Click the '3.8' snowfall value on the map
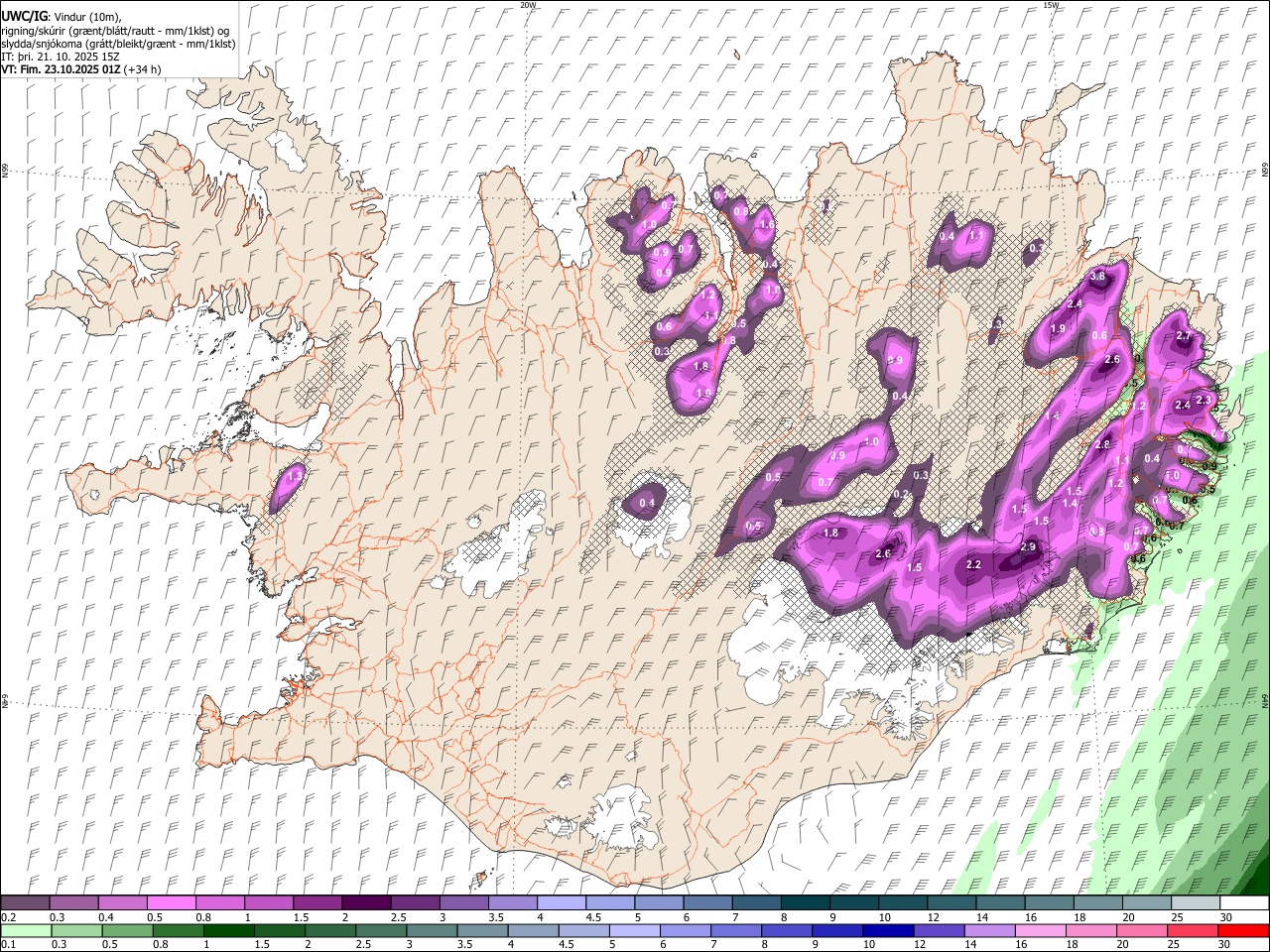1270x952 pixels. [1097, 277]
